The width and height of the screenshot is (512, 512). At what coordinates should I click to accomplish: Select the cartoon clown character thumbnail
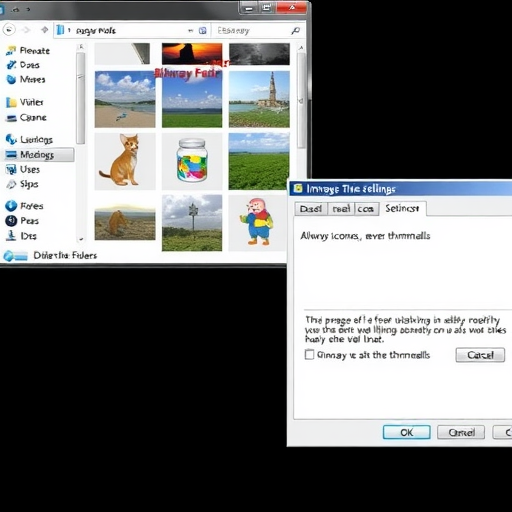pos(257,223)
